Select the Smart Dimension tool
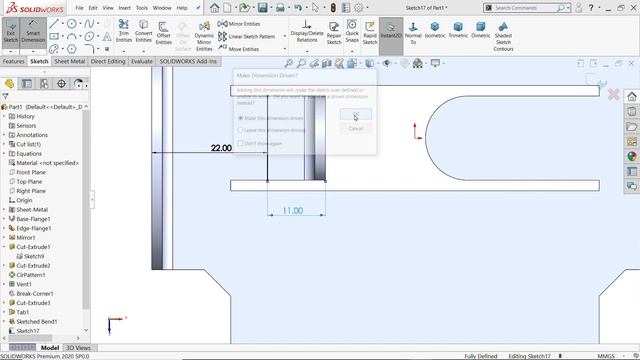The width and height of the screenshot is (640, 360). 33,32
